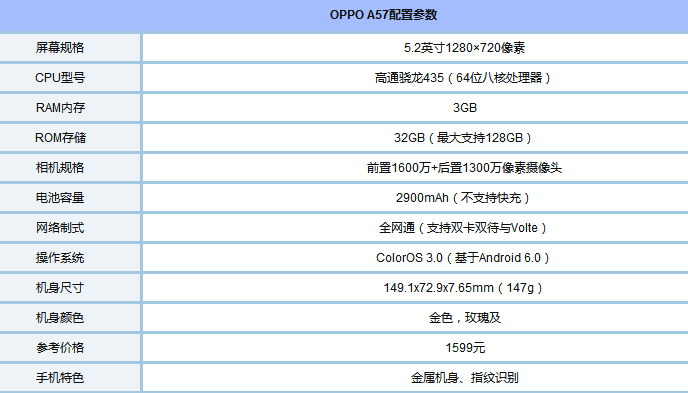
Task: Click the 金色，玫瑰及 color value
Action: [465, 318]
